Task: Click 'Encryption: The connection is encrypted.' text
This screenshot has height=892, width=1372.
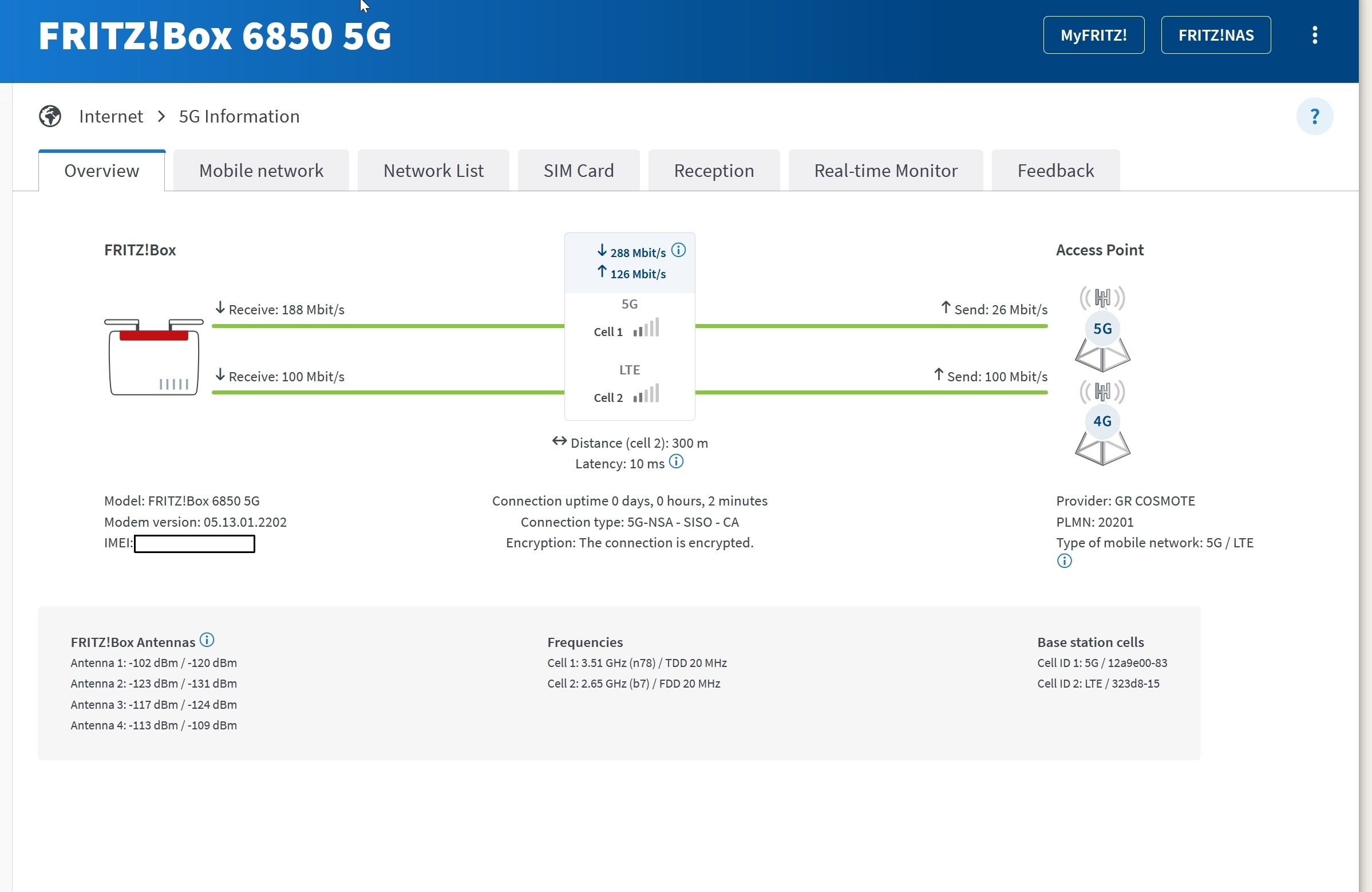Action: [630, 543]
